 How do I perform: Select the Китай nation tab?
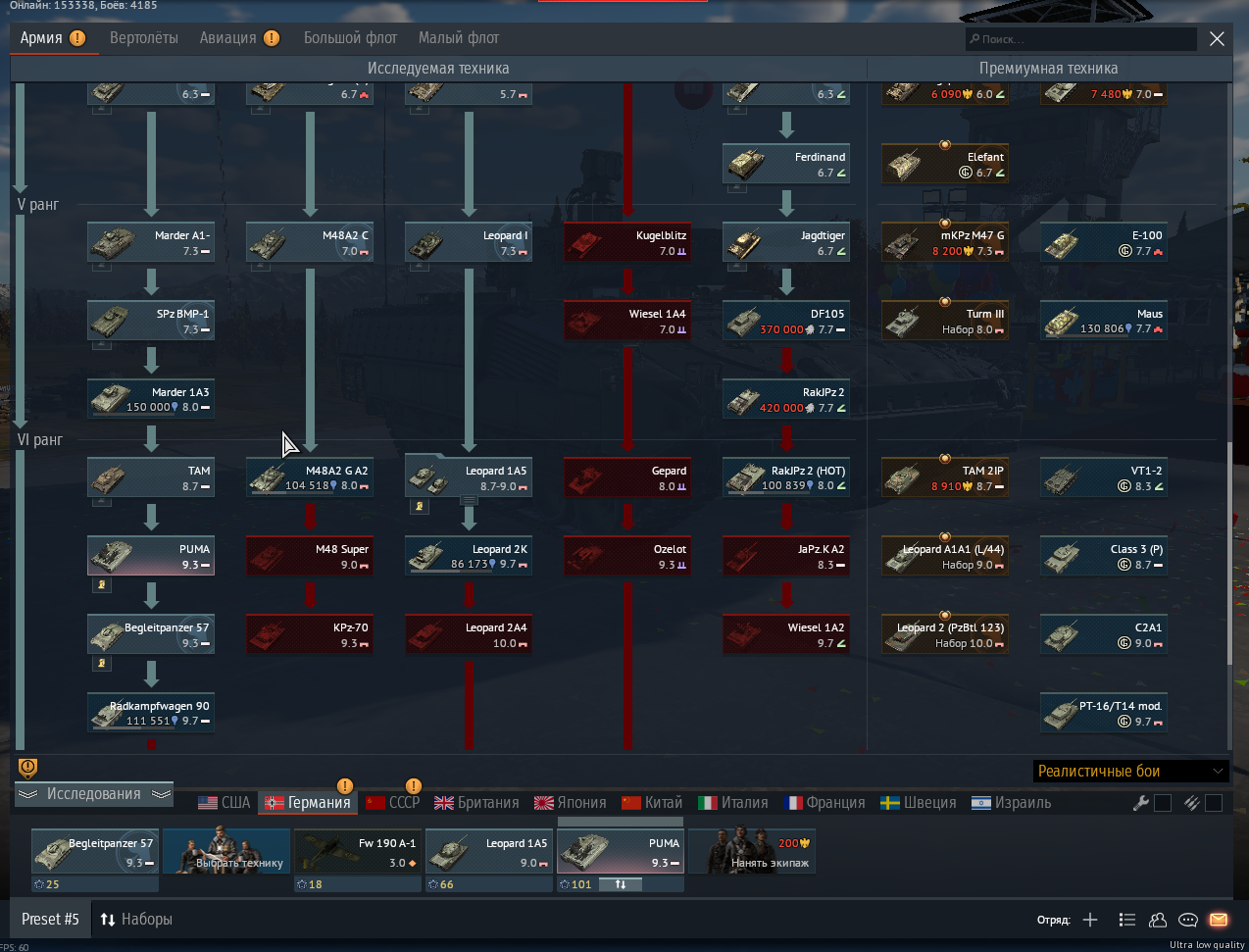652,803
